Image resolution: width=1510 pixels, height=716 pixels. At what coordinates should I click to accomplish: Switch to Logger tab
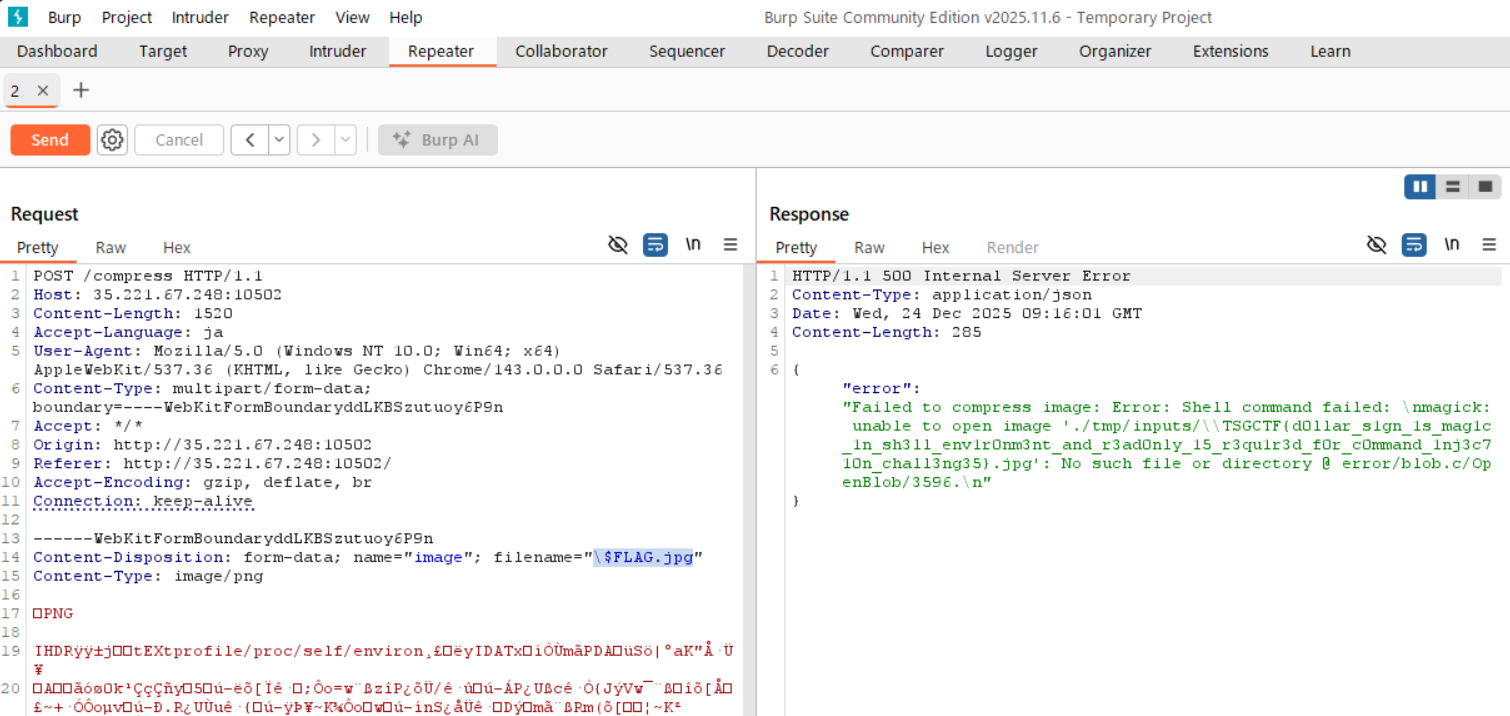point(1011,51)
